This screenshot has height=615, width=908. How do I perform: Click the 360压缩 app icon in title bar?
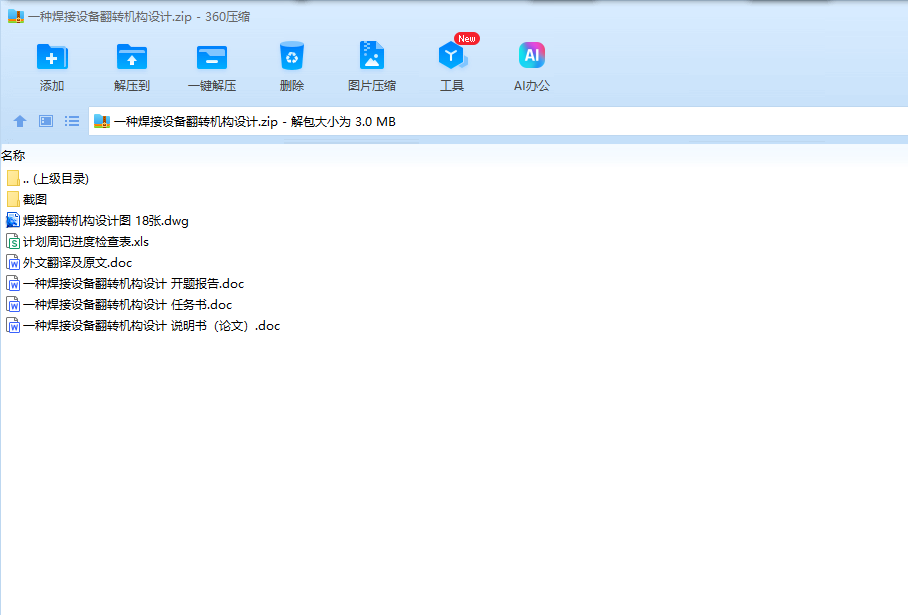16,16
